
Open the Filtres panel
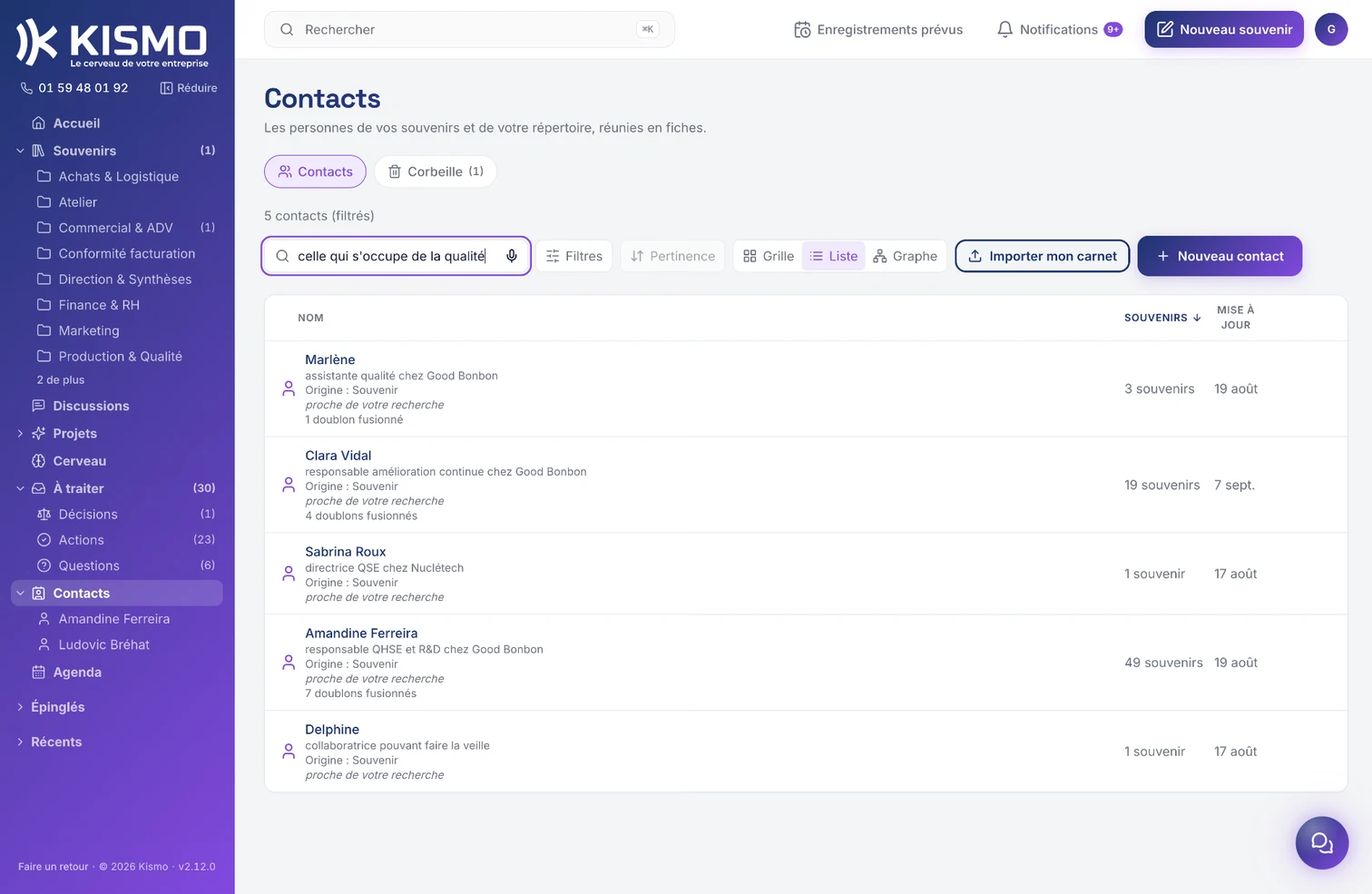coord(574,256)
